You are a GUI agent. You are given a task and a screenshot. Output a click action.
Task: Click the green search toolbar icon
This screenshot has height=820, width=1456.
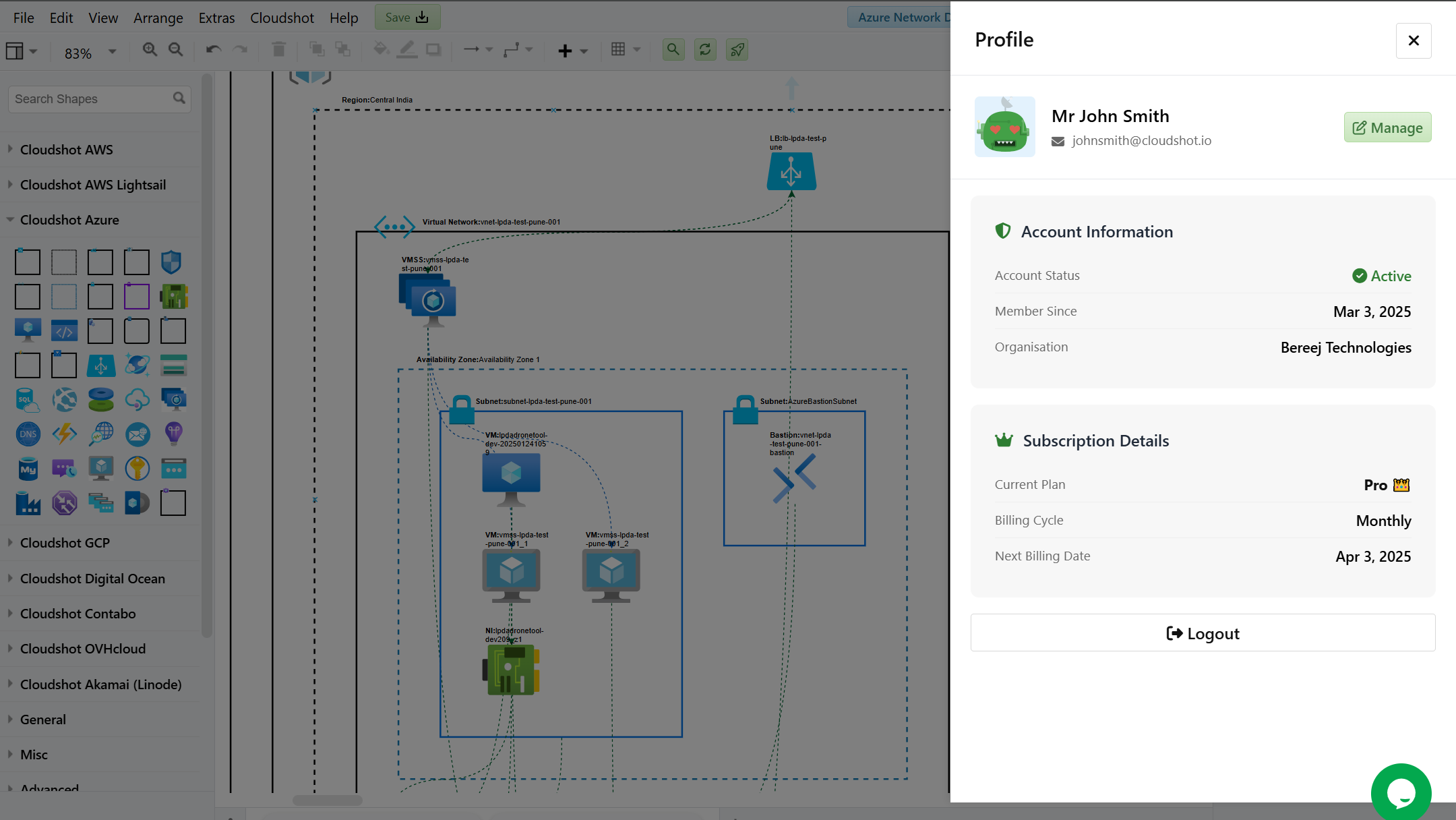point(673,49)
